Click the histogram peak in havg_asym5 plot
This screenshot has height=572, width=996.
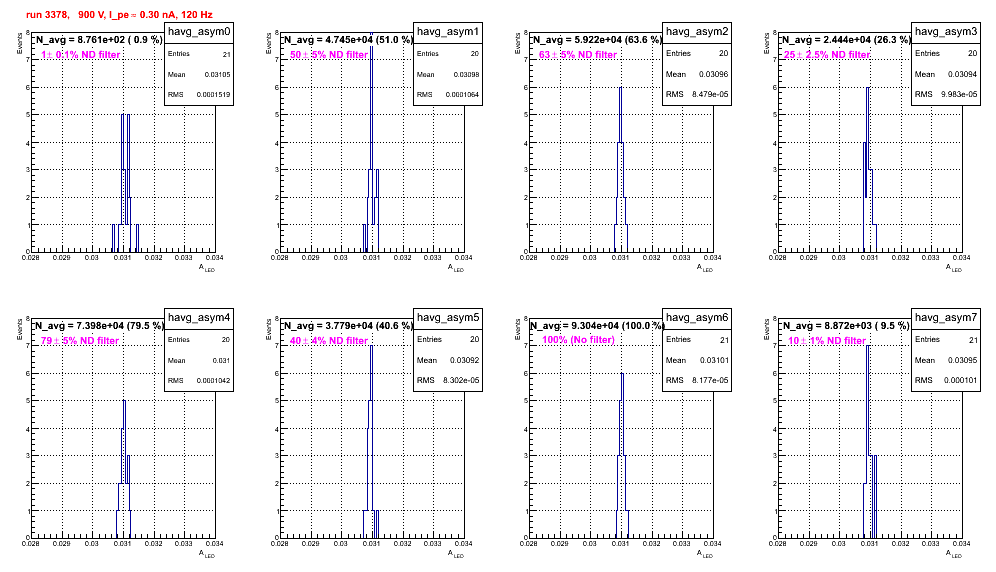pyautogui.click(x=371, y=346)
